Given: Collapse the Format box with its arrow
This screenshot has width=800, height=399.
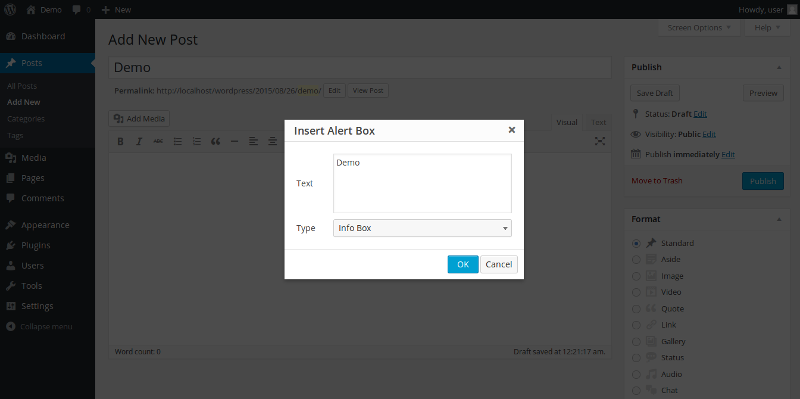Looking at the screenshot, I should [x=779, y=219].
